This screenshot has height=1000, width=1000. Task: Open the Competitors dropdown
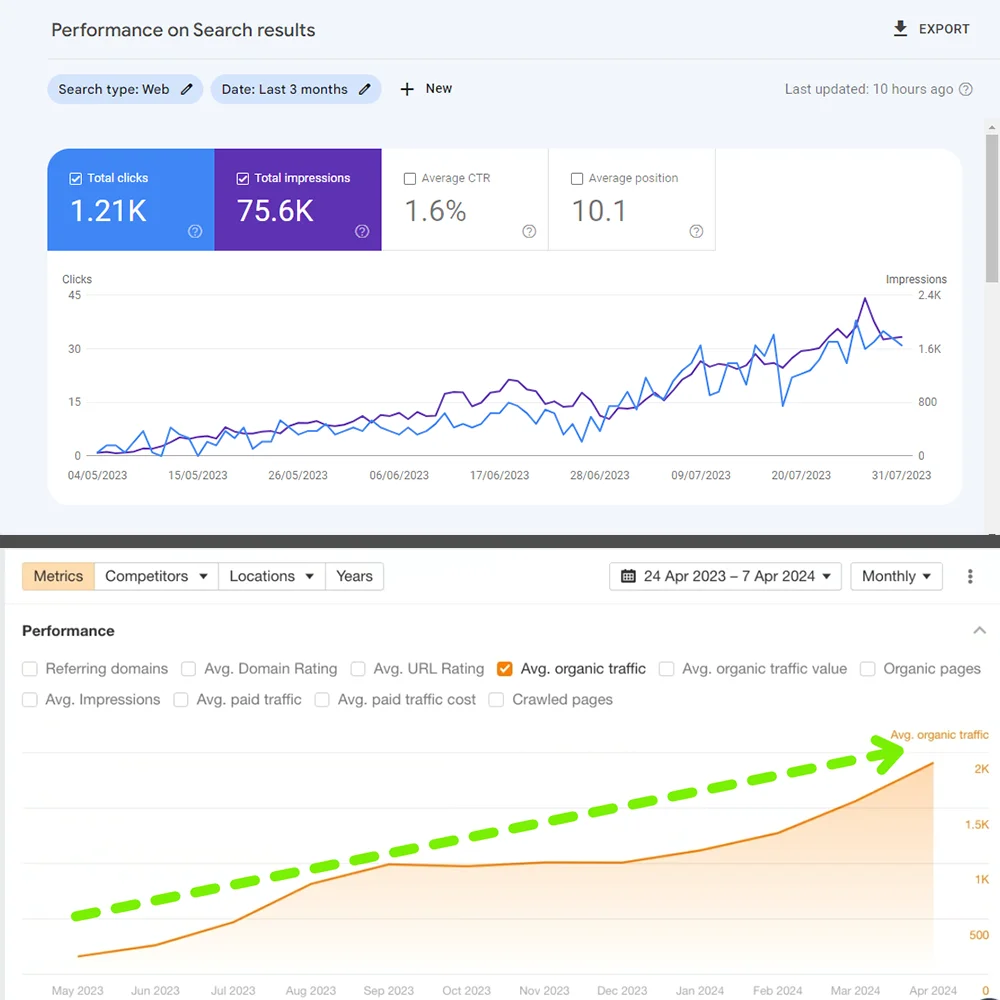coord(156,576)
